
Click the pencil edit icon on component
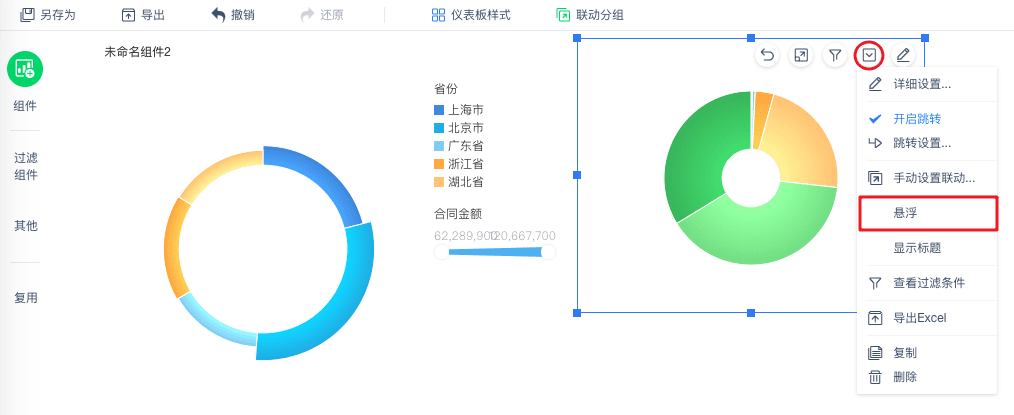pyautogui.click(x=903, y=56)
